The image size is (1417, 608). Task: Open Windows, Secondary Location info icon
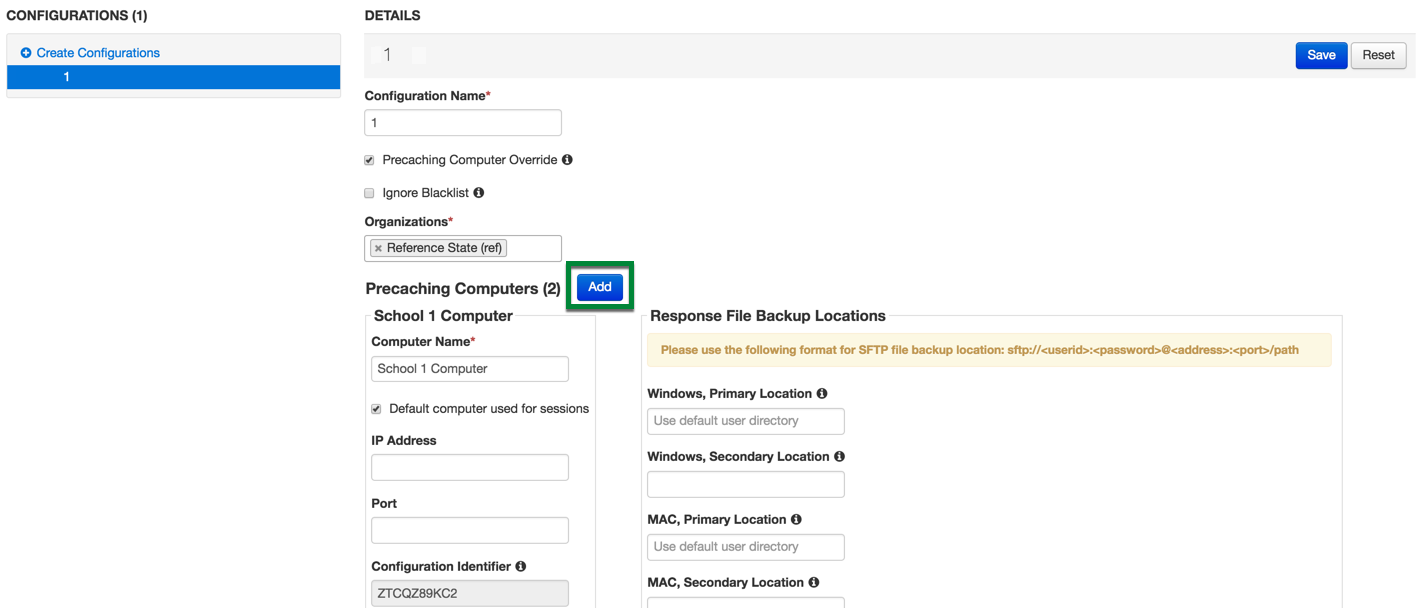(x=839, y=457)
